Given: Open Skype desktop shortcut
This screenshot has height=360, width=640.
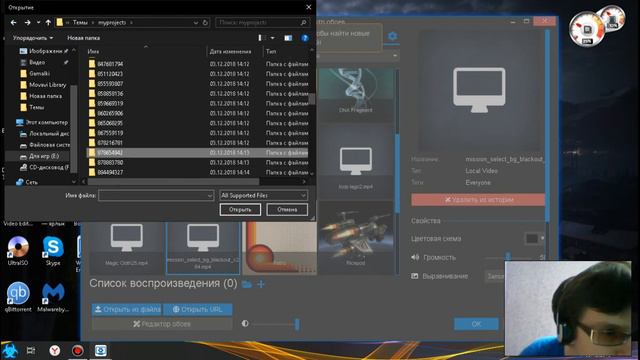Looking at the screenshot, I should click(x=53, y=251).
